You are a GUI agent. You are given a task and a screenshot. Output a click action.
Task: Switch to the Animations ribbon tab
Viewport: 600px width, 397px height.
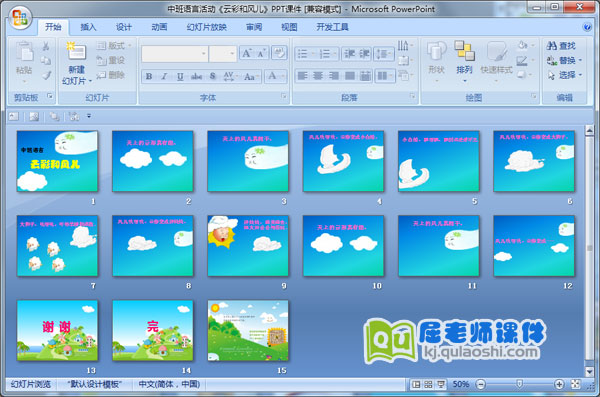pos(159,27)
